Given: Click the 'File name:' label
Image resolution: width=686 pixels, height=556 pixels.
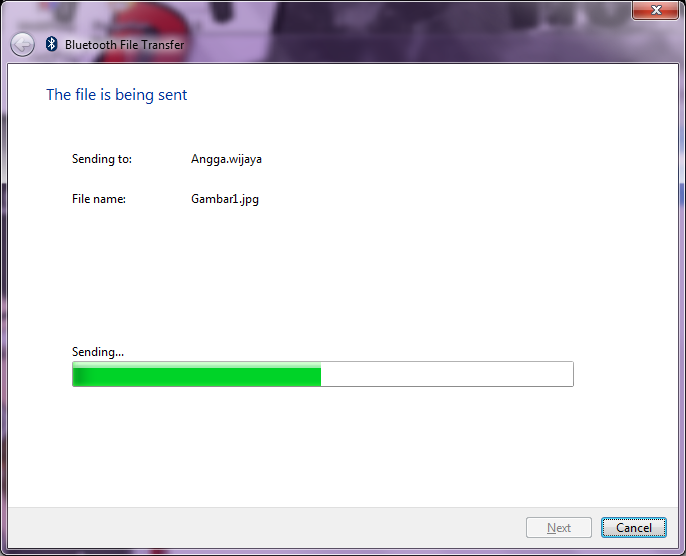Looking at the screenshot, I should (99, 199).
